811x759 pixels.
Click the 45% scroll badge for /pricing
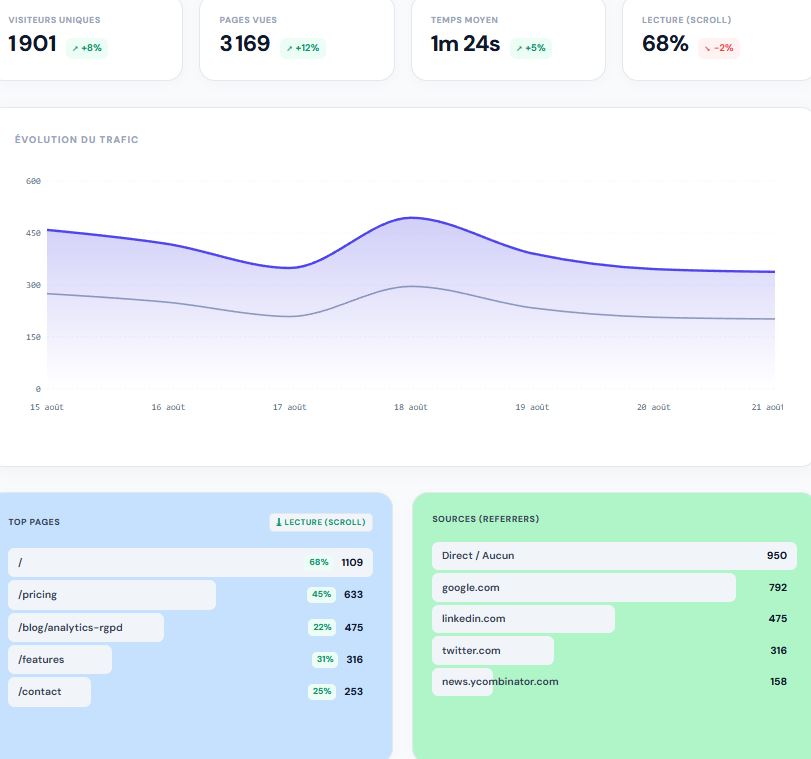click(321, 594)
